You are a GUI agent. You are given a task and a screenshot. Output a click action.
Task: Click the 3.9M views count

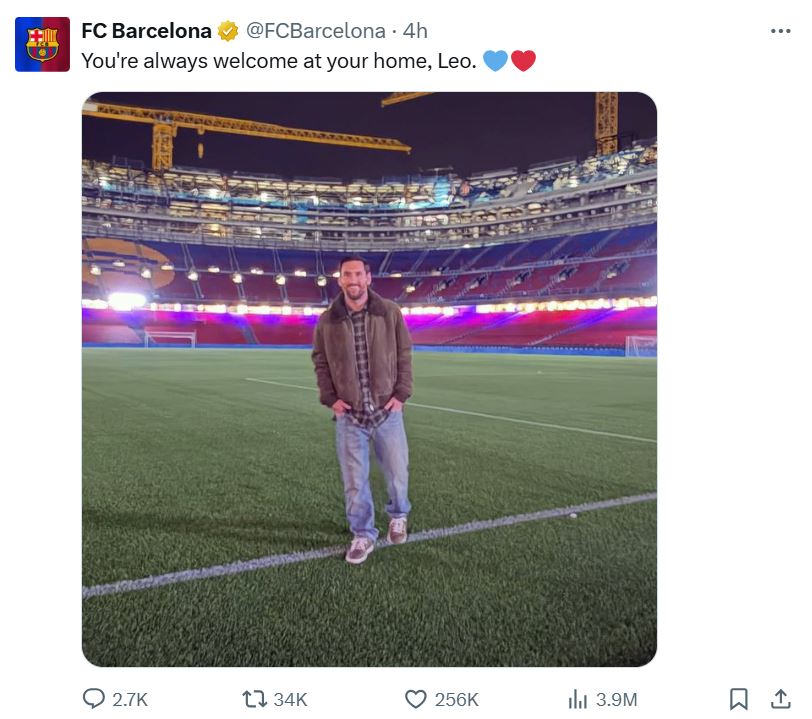(616, 699)
